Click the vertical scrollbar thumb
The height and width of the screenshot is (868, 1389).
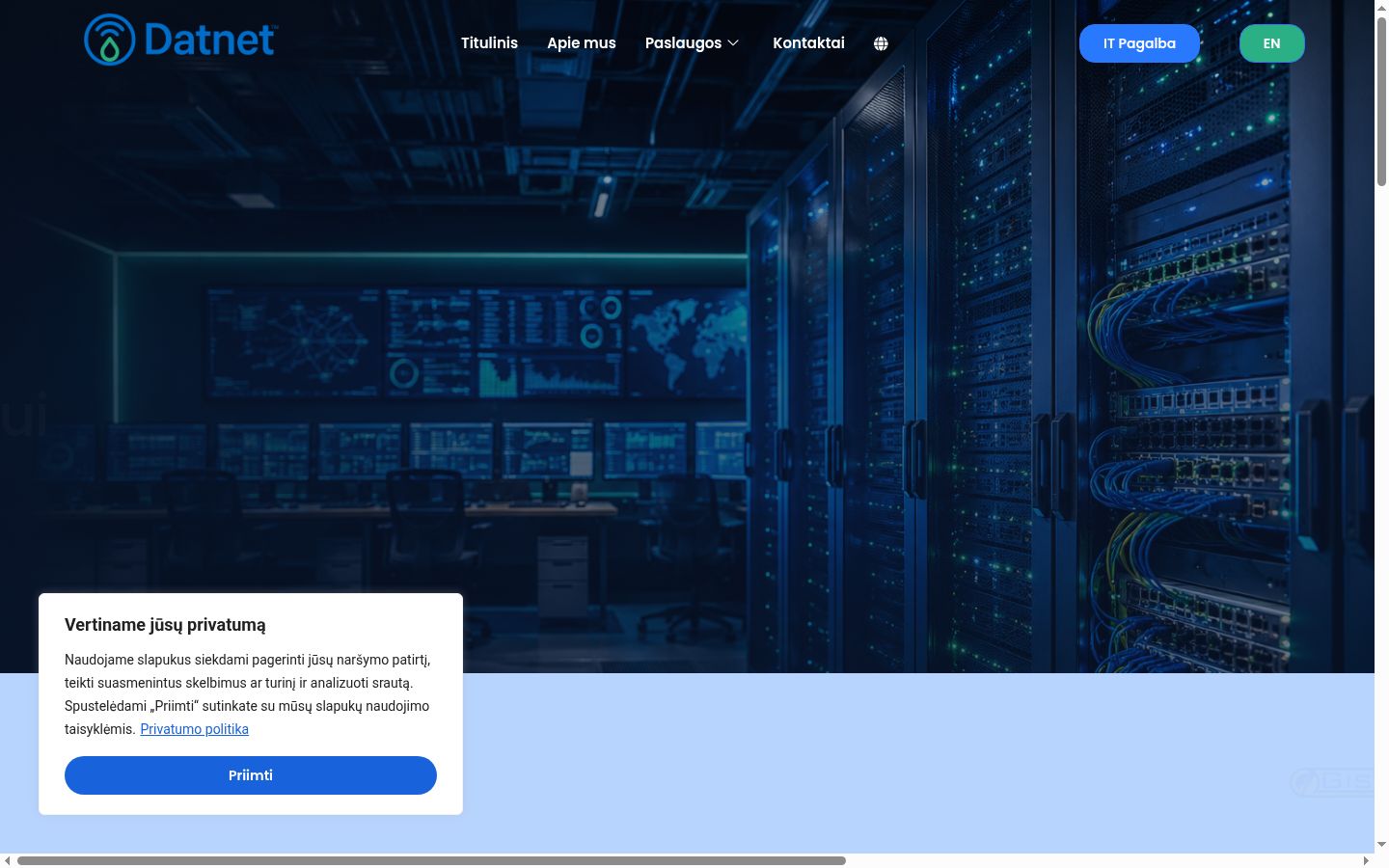pos(1381,101)
